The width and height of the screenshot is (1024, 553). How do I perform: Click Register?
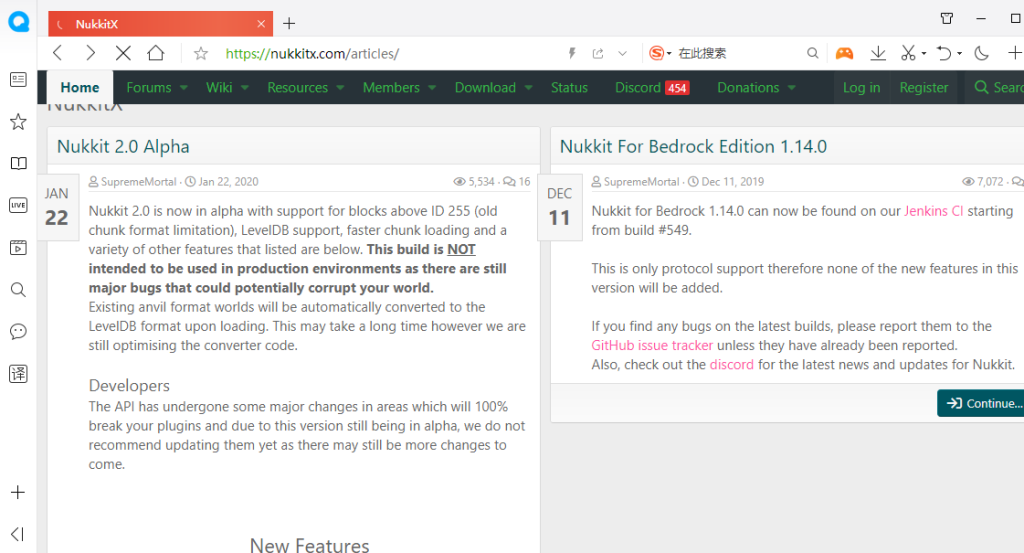pyautogui.click(x=923, y=87)
